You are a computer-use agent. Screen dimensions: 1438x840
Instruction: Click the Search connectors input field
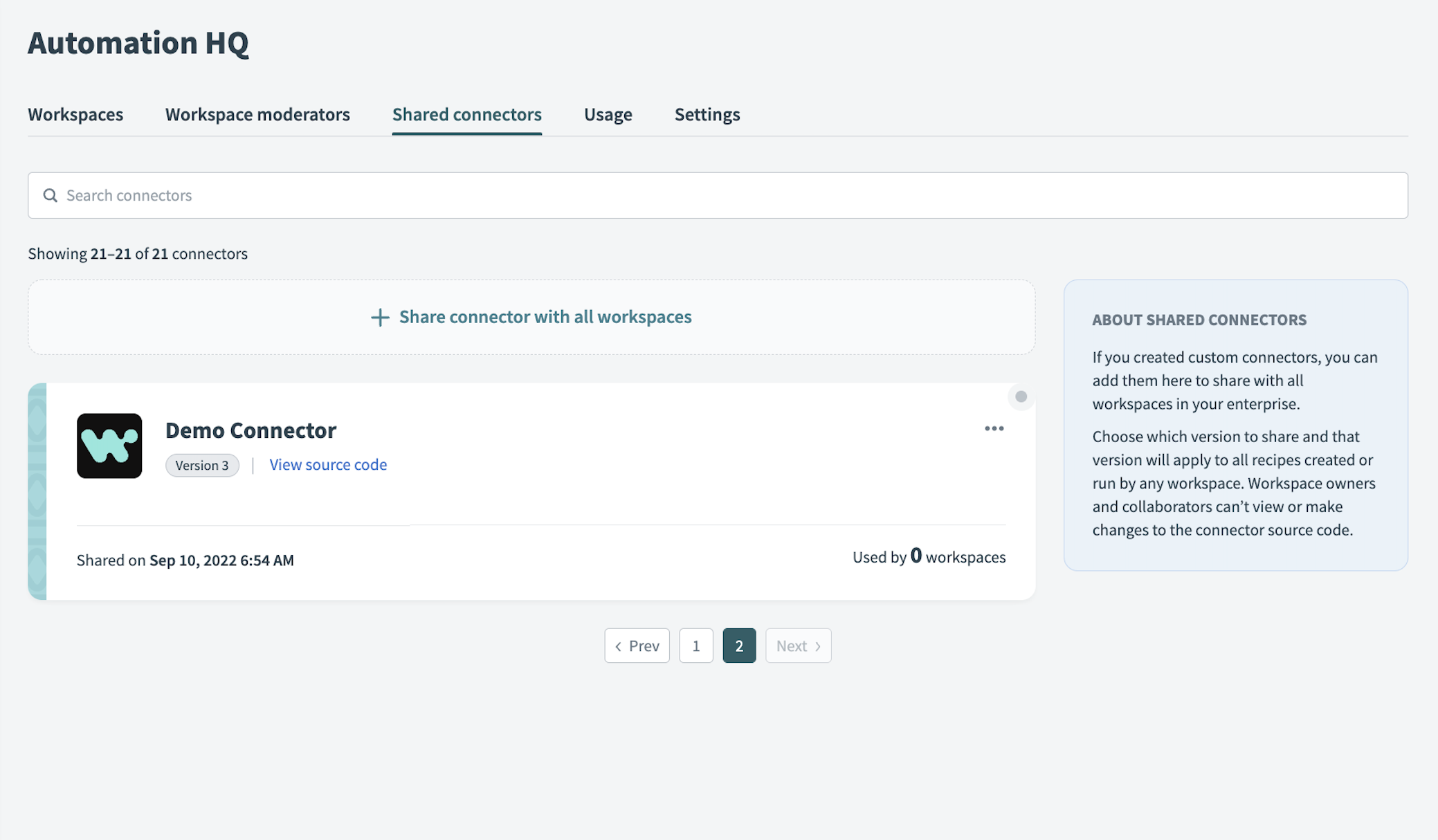point(484,195)
